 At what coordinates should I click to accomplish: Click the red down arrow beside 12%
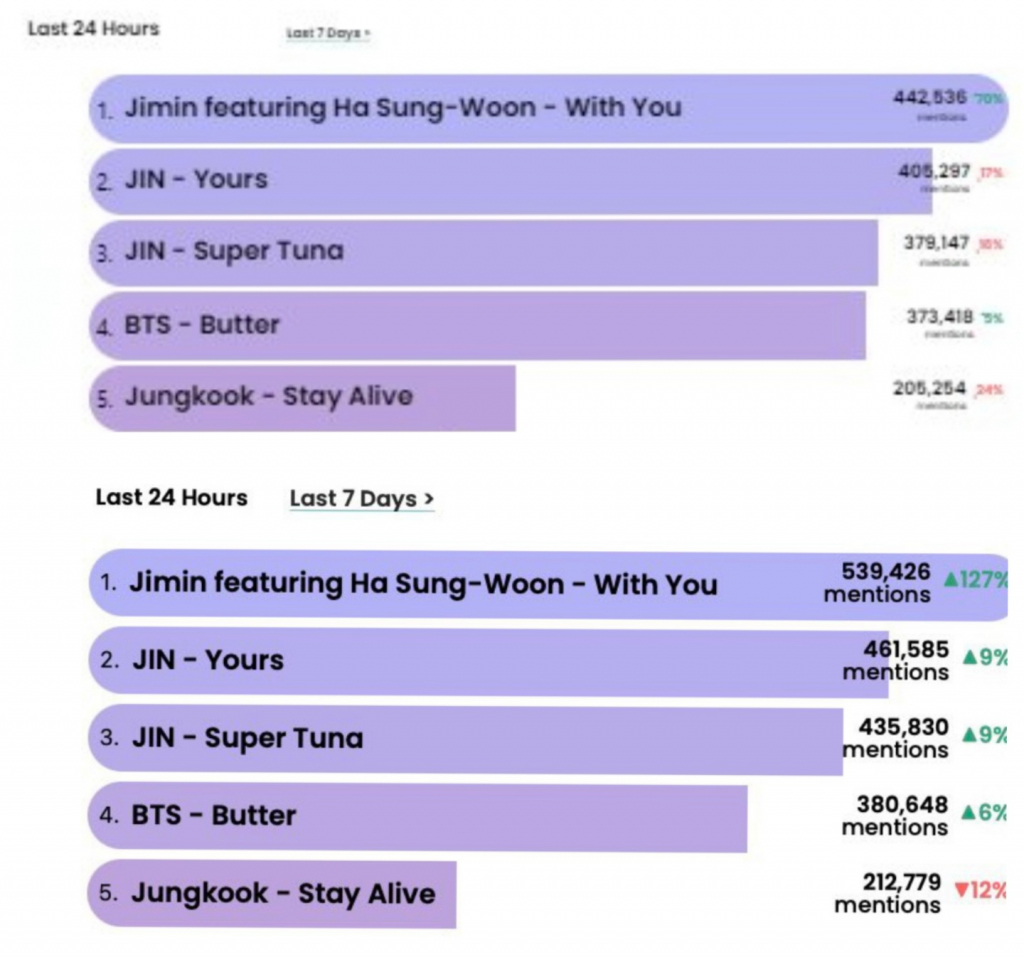(x=961, y=890)
